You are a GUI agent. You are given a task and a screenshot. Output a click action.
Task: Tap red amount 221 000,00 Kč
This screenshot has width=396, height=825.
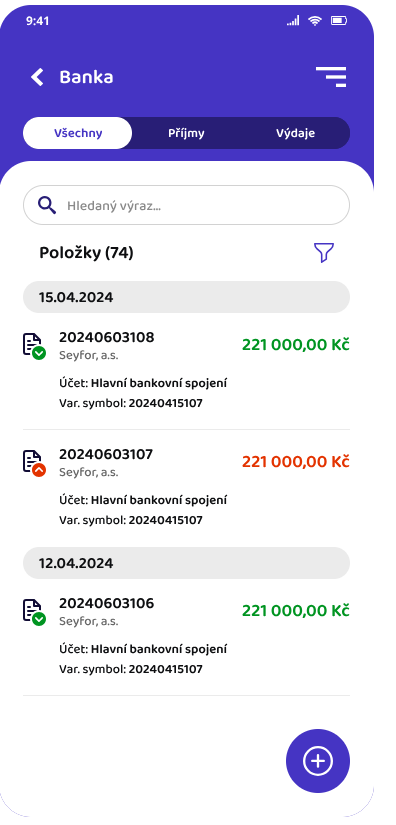(x=296, y=461)
